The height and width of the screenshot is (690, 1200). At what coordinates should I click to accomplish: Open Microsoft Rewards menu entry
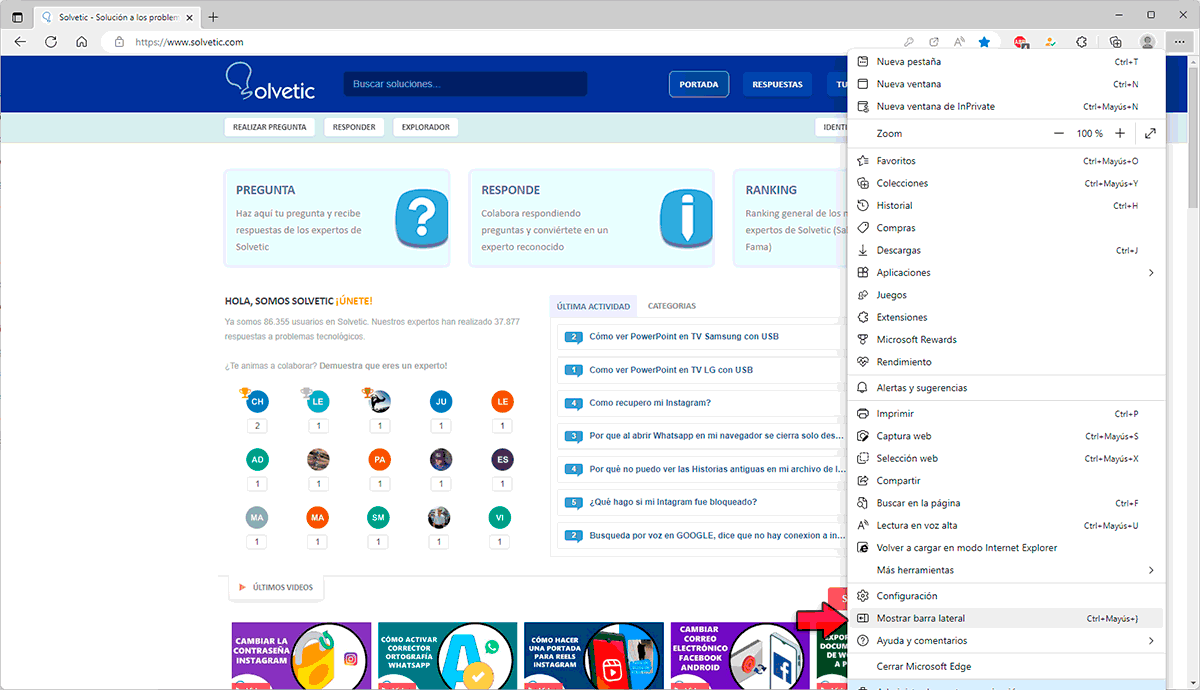click(x=1006, y=340)
